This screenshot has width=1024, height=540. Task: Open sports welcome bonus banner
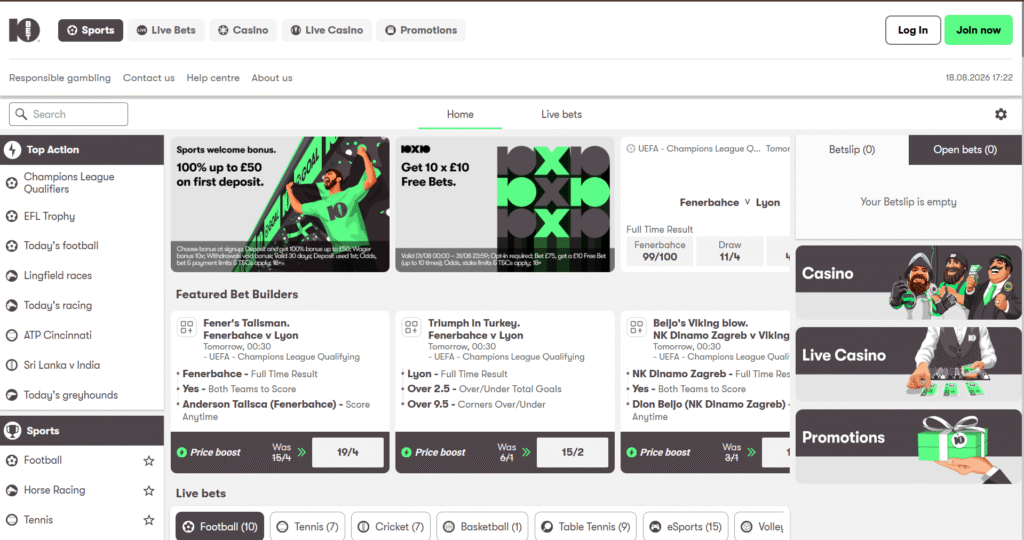pyautogui.click(x=280, y=204)
